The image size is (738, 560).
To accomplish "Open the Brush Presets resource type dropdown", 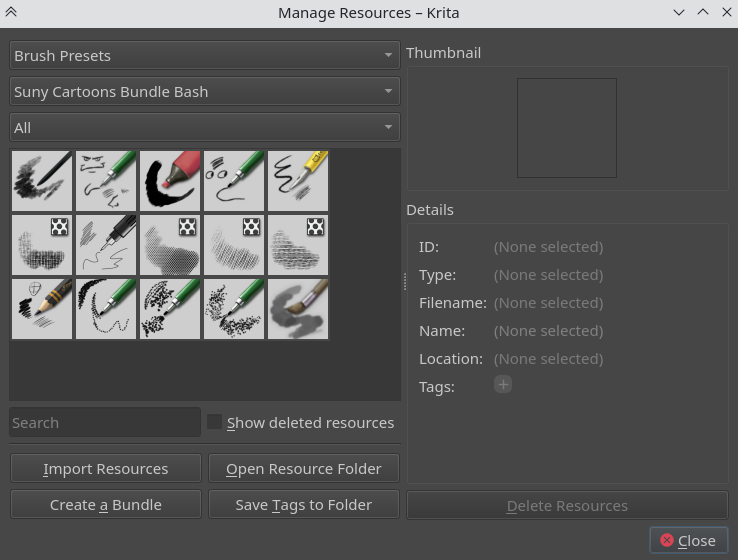I will coord(204,56).
